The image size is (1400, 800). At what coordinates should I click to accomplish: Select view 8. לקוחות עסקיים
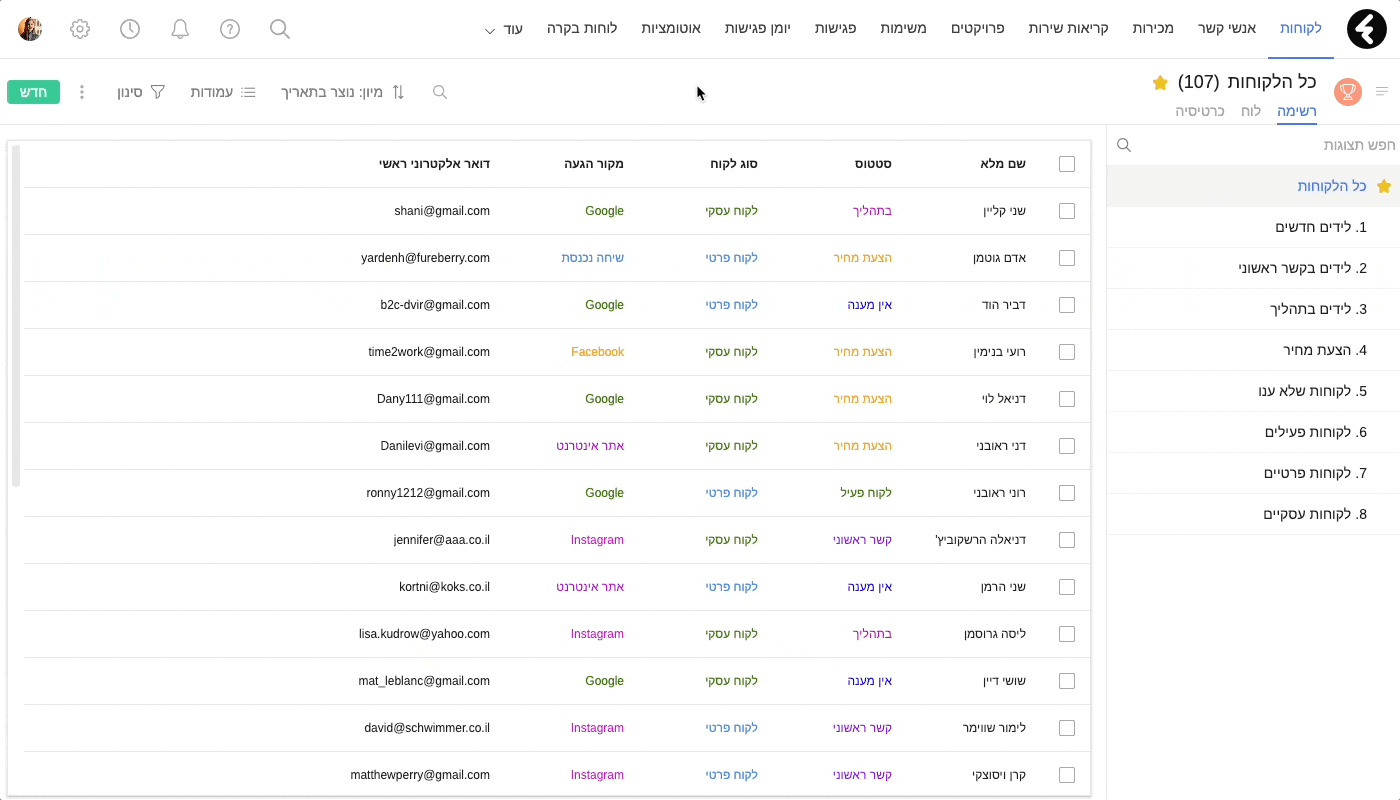[x=1253, y=514]
